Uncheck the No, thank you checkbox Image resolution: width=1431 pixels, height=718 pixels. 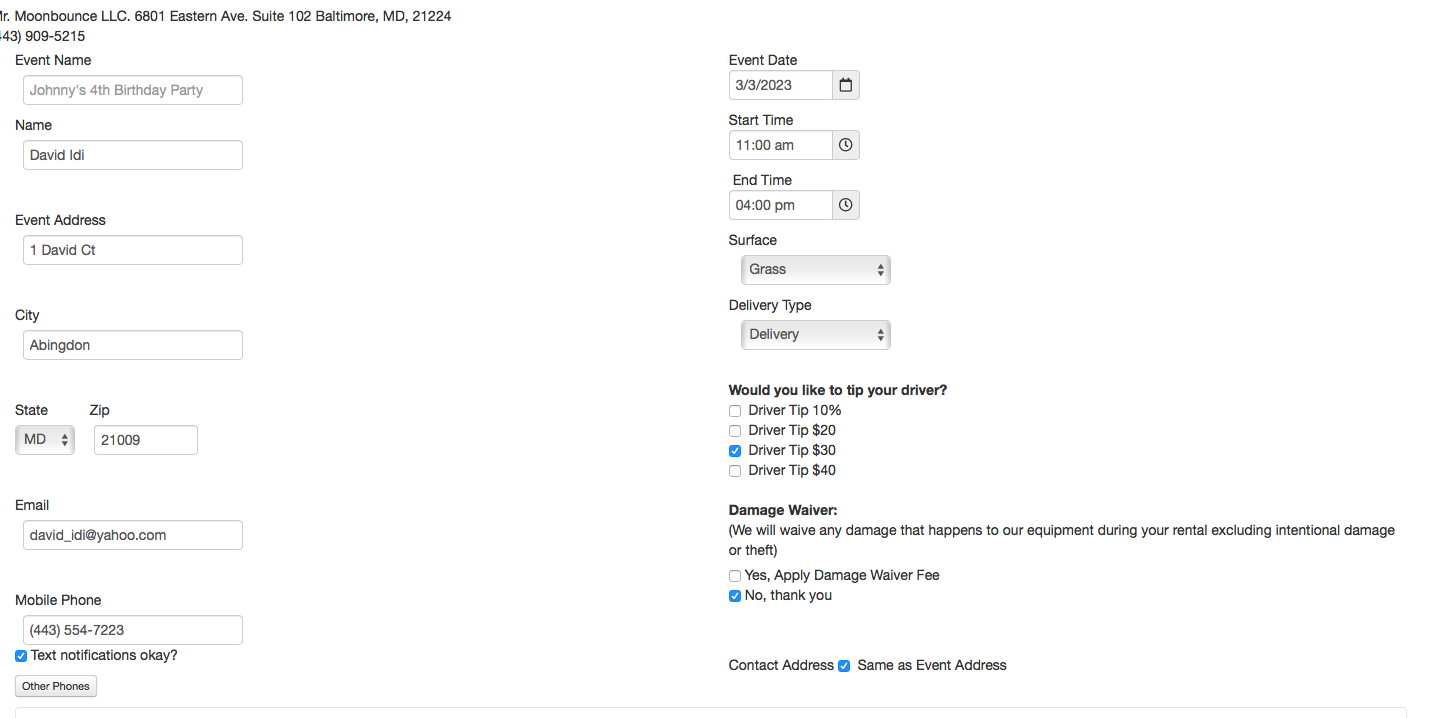(735, 596)
